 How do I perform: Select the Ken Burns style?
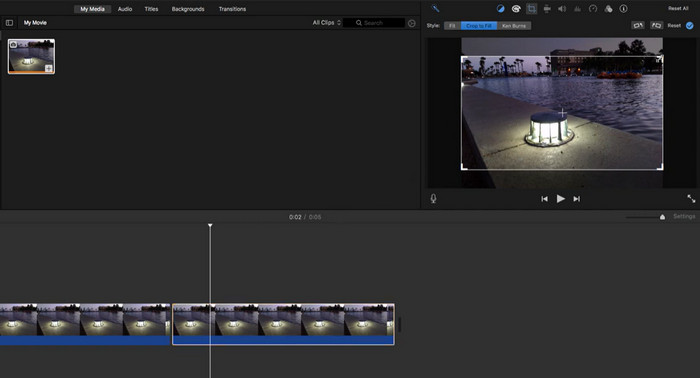[514, 26]
